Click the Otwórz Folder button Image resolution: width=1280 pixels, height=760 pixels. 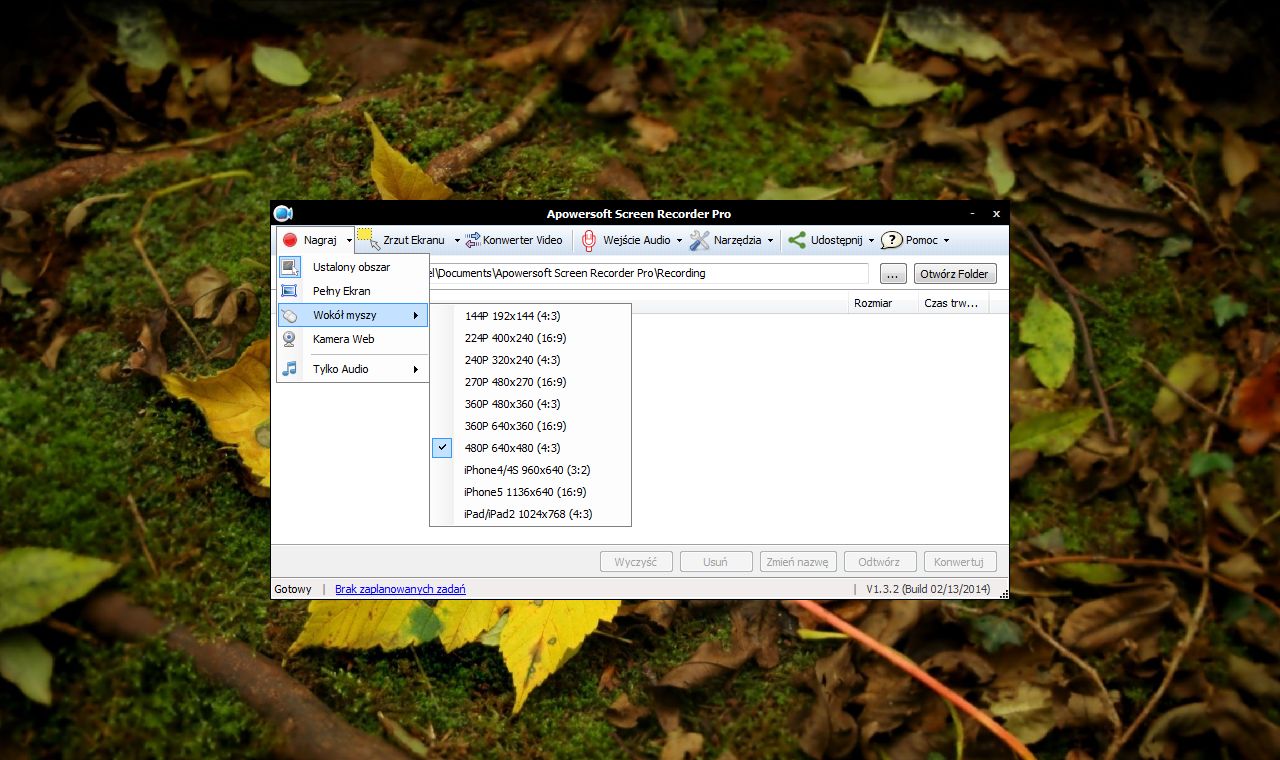pyautogui.click(x=954, y=274)
